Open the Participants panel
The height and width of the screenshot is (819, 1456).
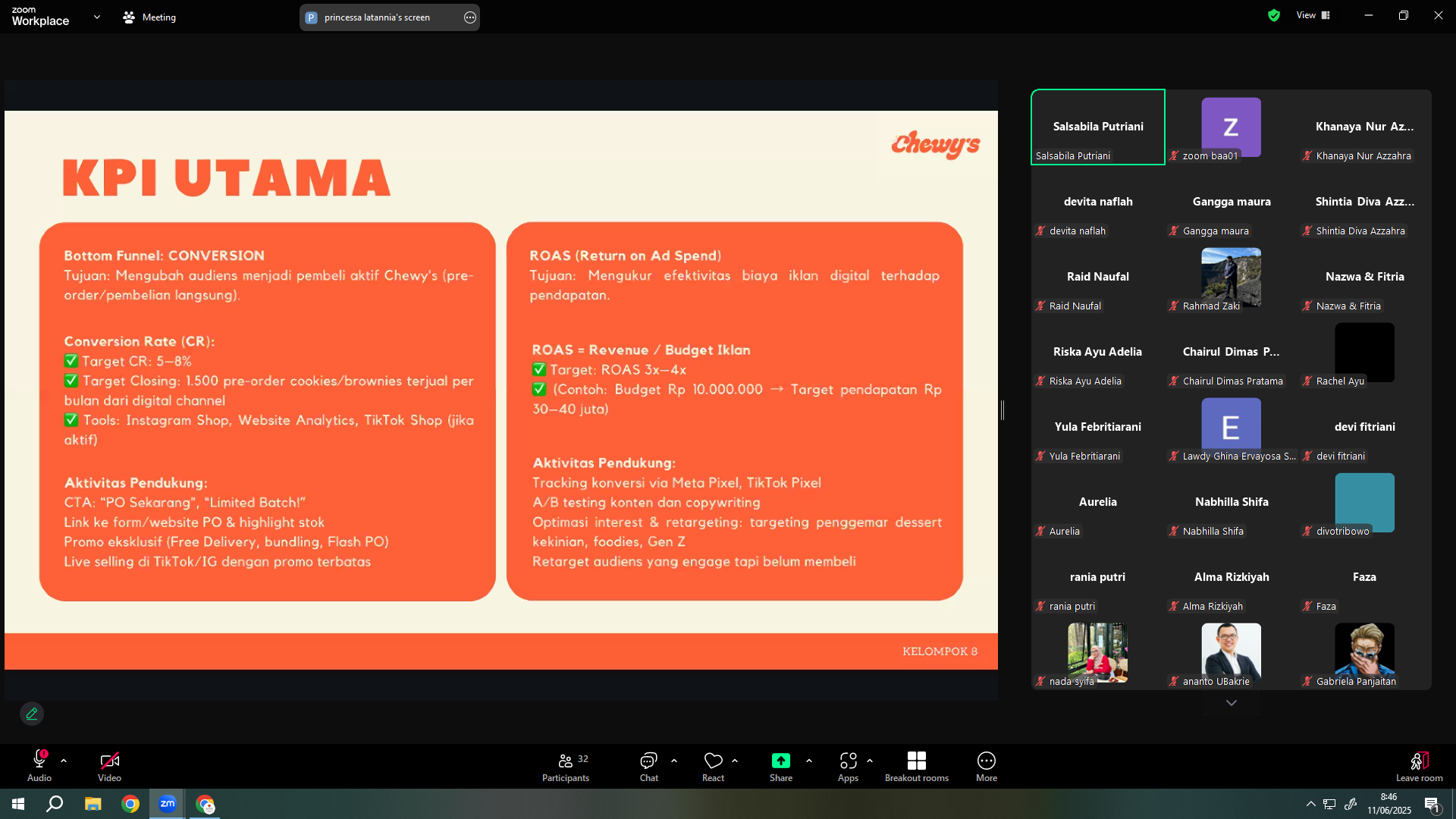tap(566, 766)
